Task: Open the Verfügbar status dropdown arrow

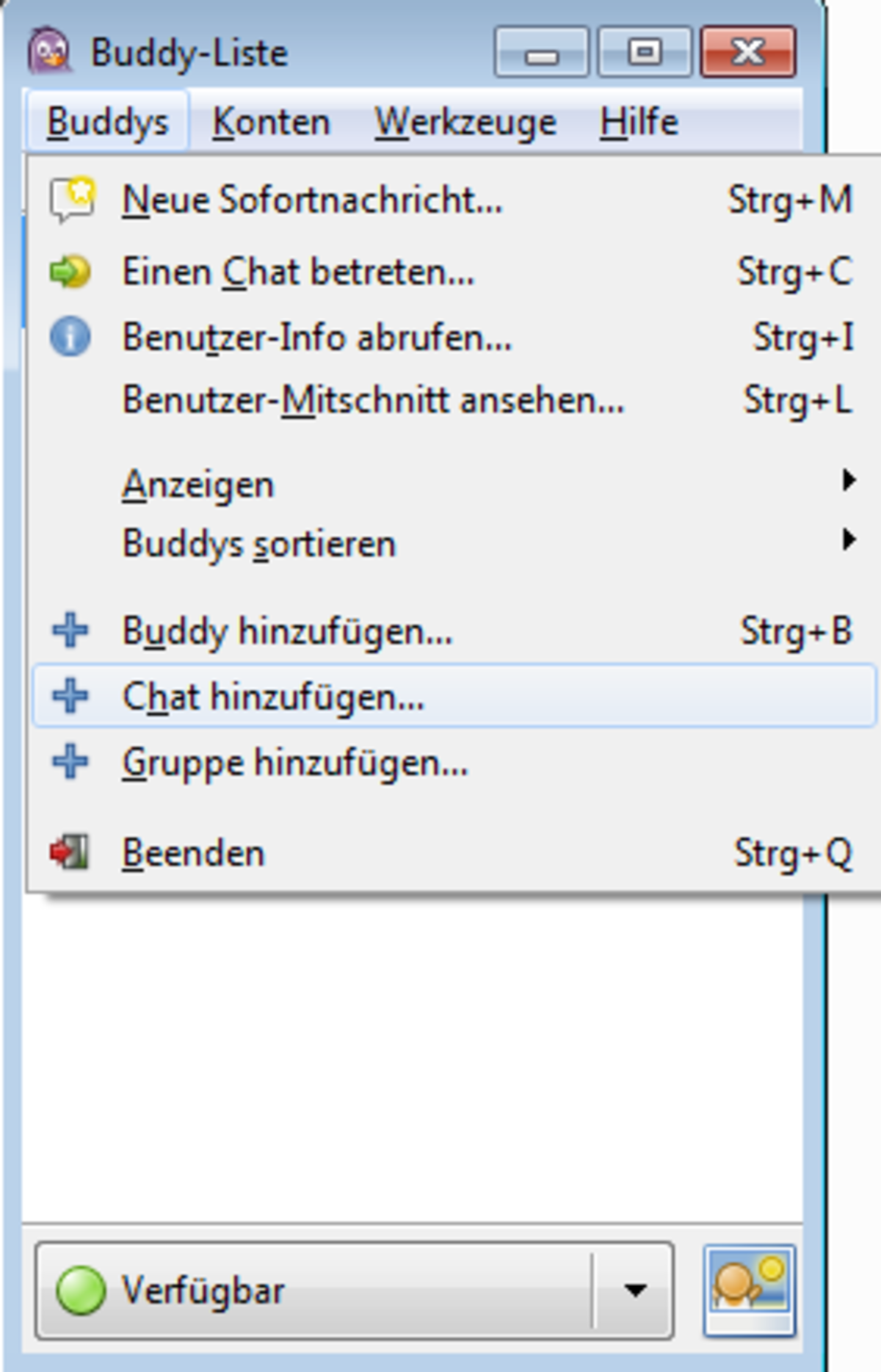Action: click(x=634, y=1290)
